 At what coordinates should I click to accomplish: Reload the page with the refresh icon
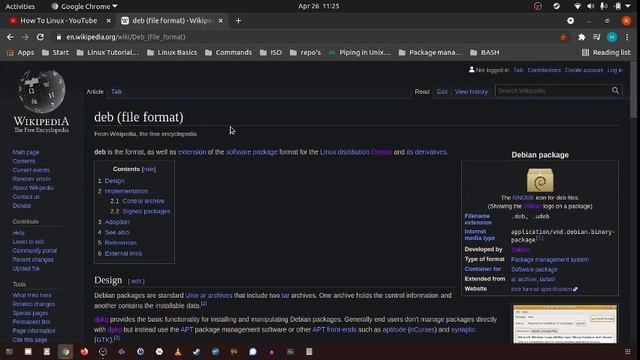[x=40, y=37]
